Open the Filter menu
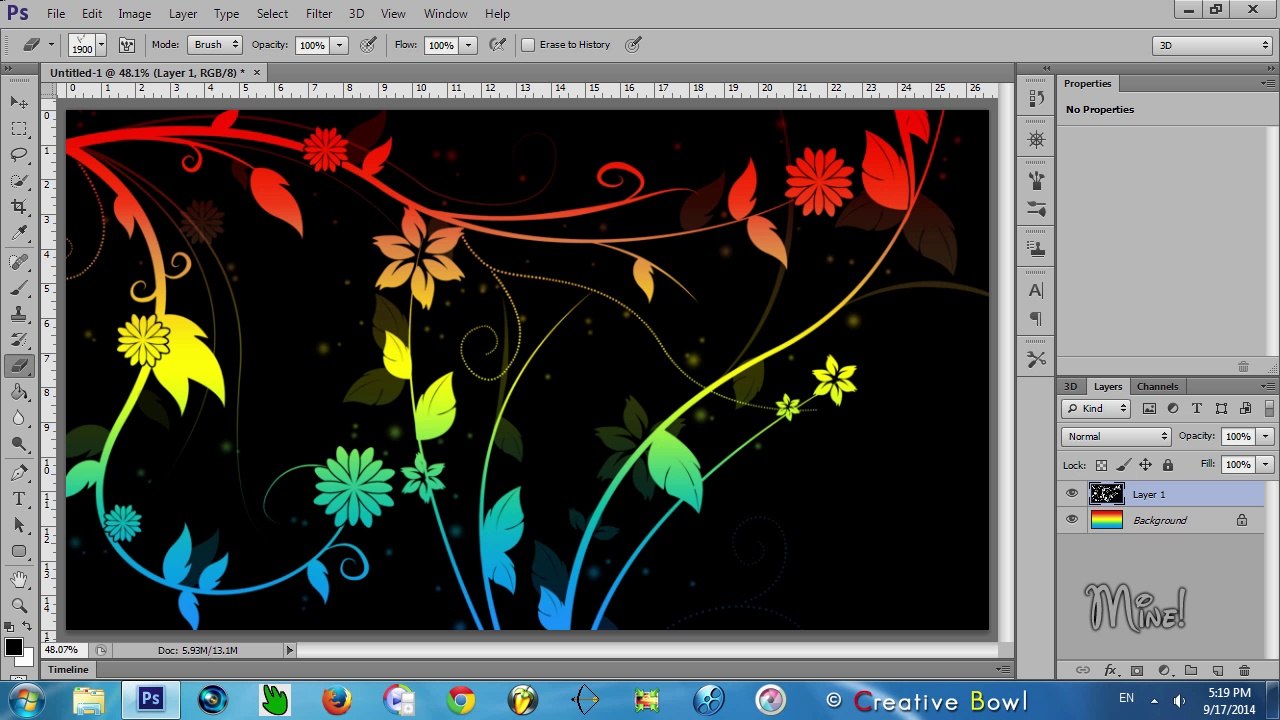The image size is (1280, 720). 319,14
